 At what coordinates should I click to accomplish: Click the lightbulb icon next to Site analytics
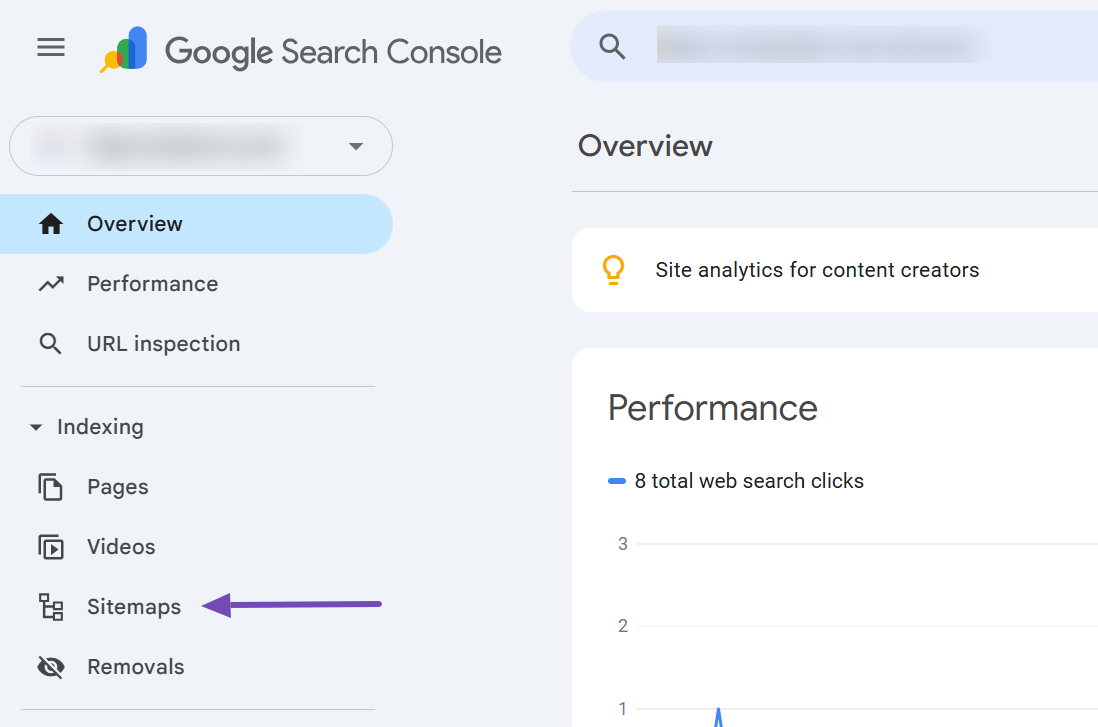[613, 269]
